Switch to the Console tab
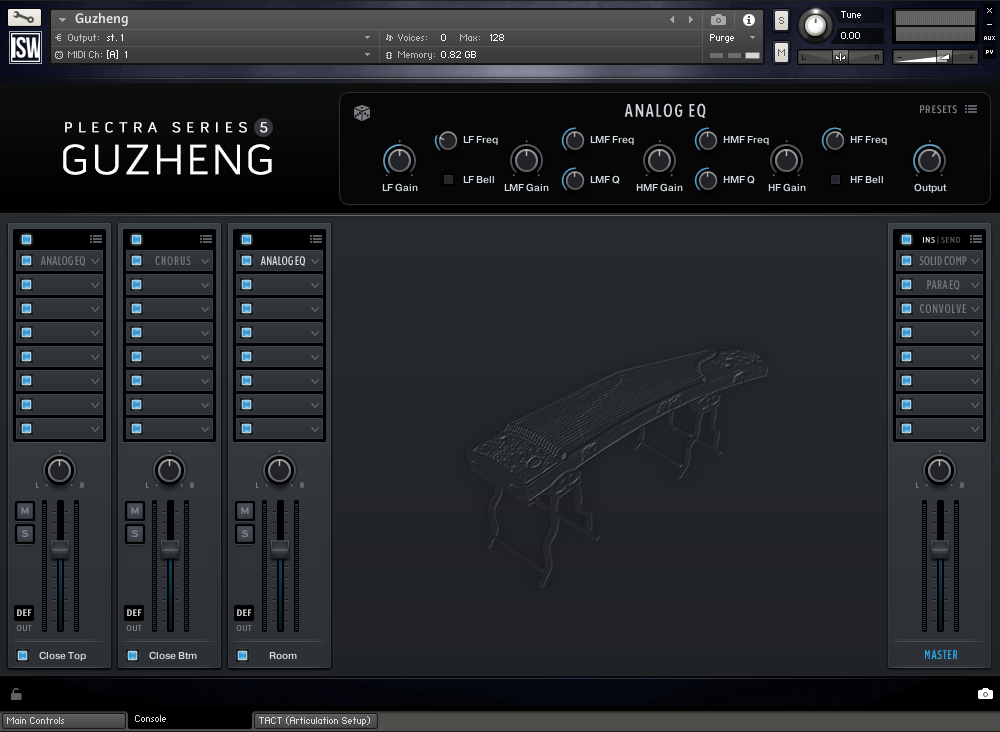 coord(150,718)
